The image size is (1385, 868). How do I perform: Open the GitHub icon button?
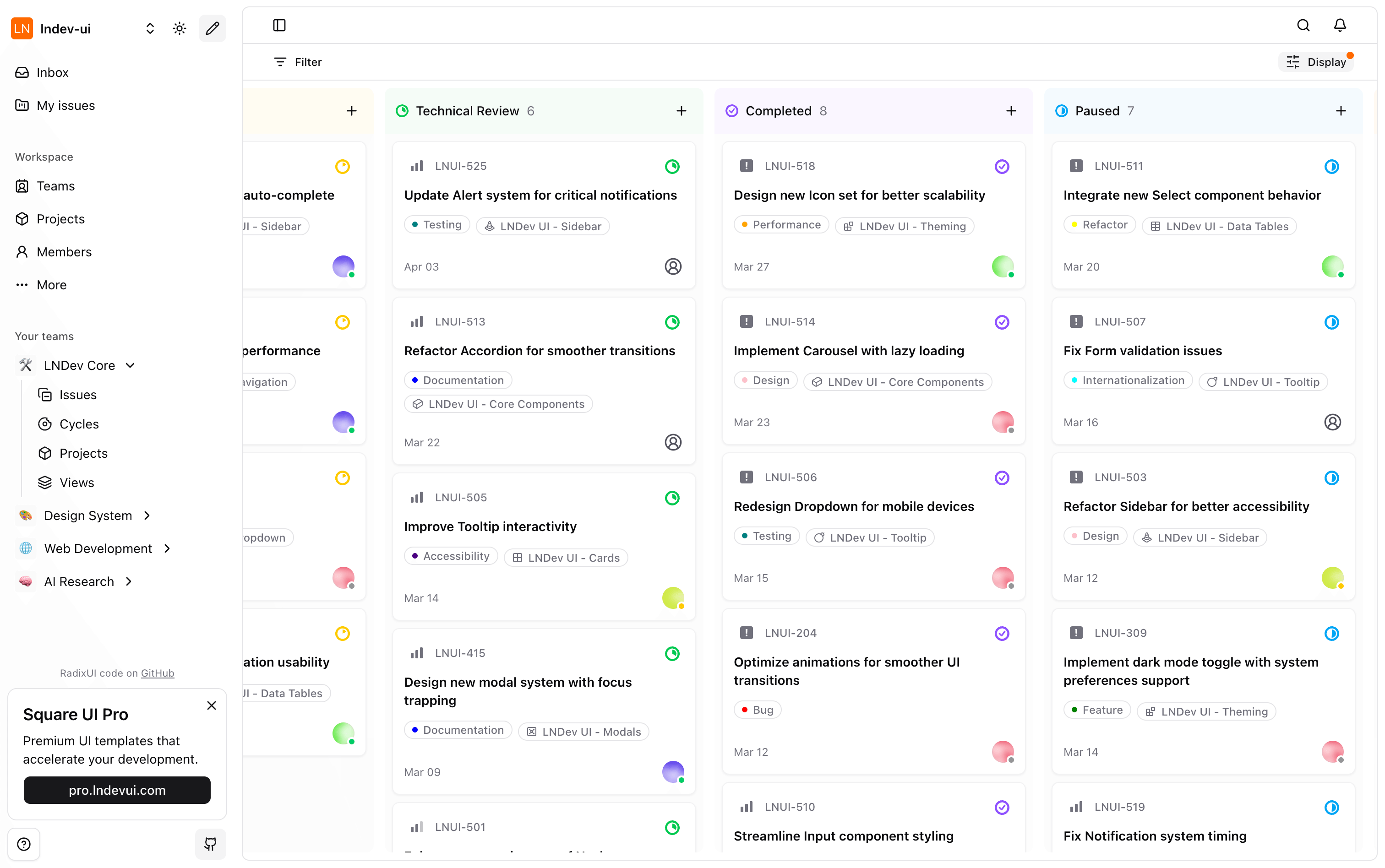coord(210,843)
